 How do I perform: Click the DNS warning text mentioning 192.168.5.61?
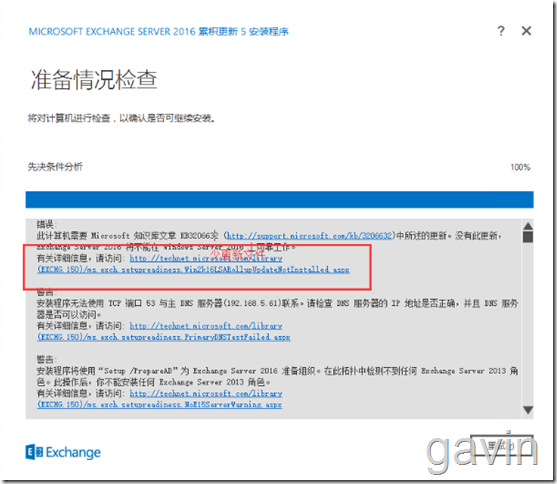pyautogui.click(x=277, y=309)
